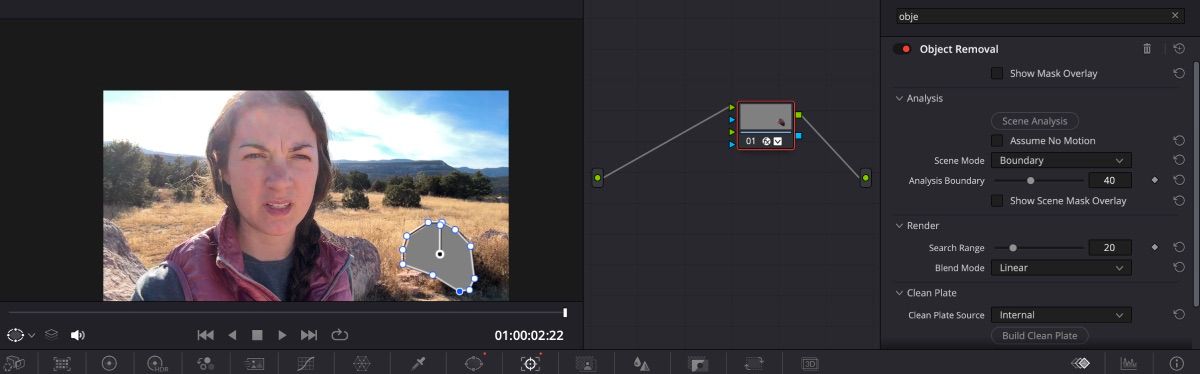Click the effects search field containing 'obje'
This screenshot has height=374, width=1200.
[1040, 16]
